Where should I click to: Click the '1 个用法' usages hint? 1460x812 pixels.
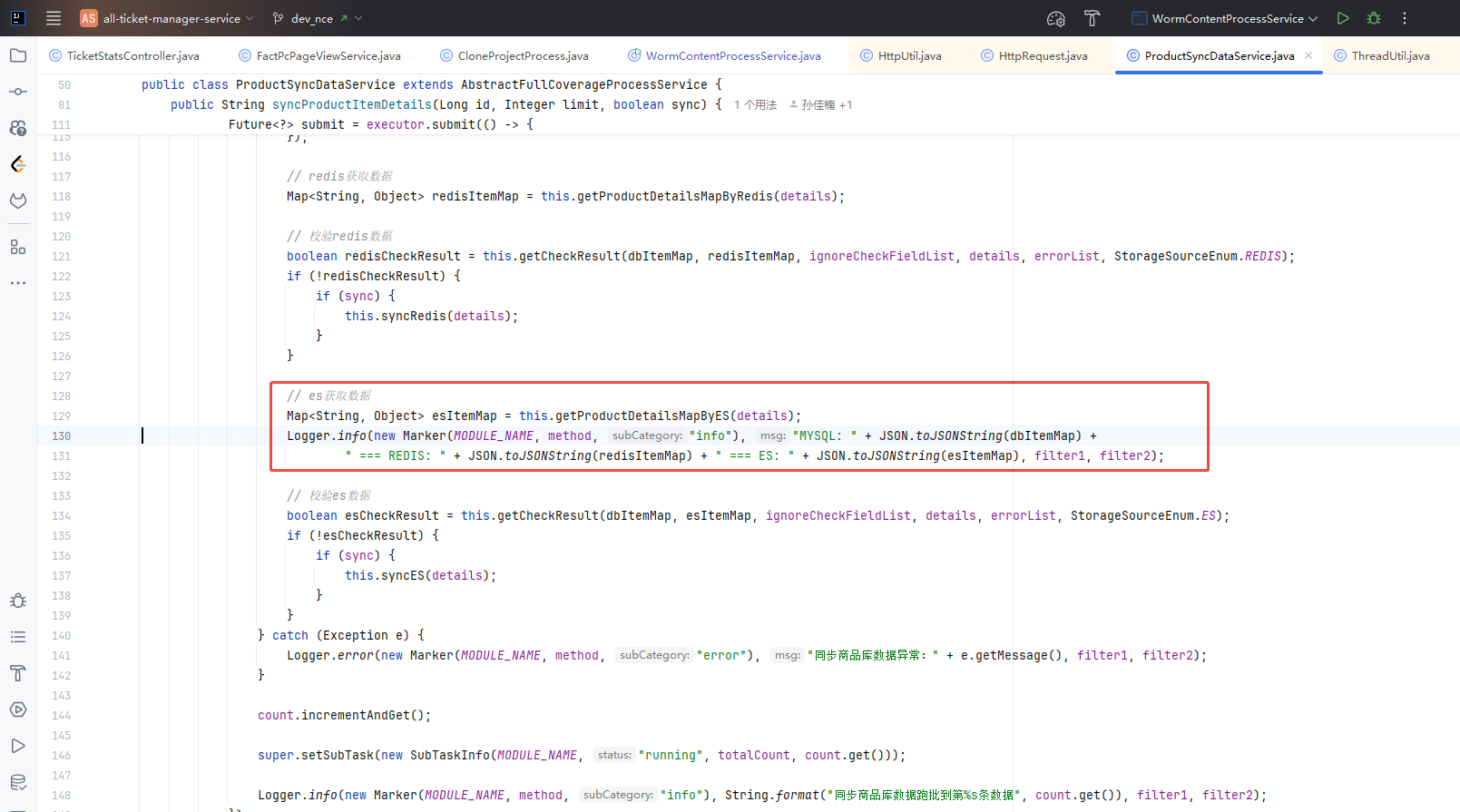coord(755,105)
